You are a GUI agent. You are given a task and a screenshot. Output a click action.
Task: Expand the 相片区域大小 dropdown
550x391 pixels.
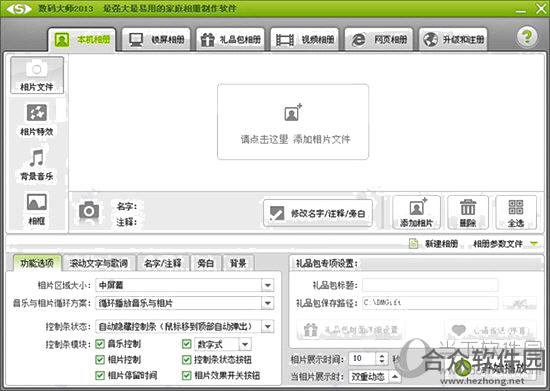(x=268, y=285)
